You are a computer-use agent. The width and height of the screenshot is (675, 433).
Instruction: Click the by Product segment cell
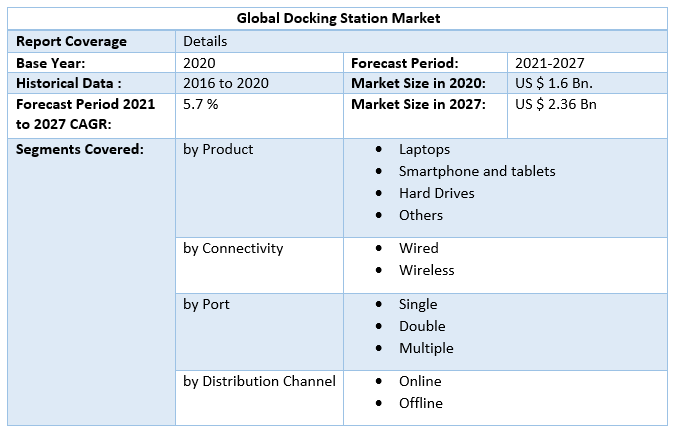[218, 149]
